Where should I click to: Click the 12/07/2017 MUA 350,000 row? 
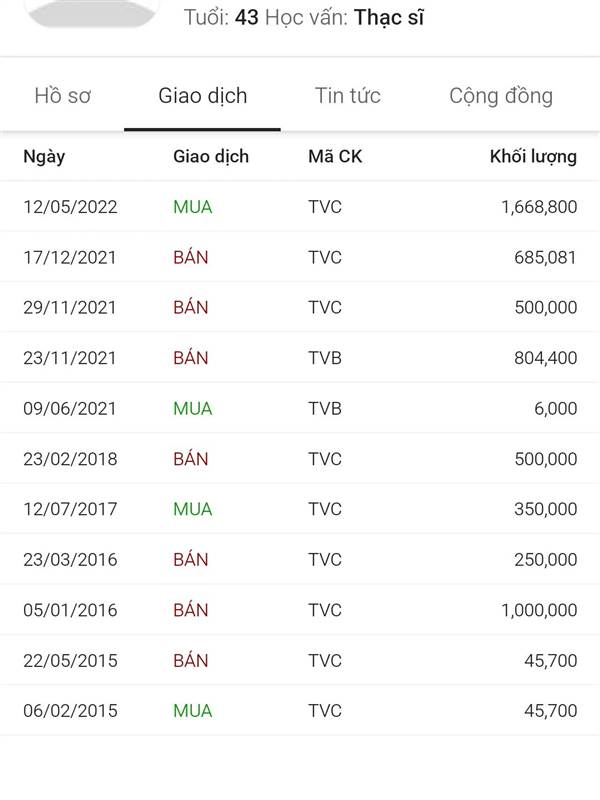[x=300, y=509]
